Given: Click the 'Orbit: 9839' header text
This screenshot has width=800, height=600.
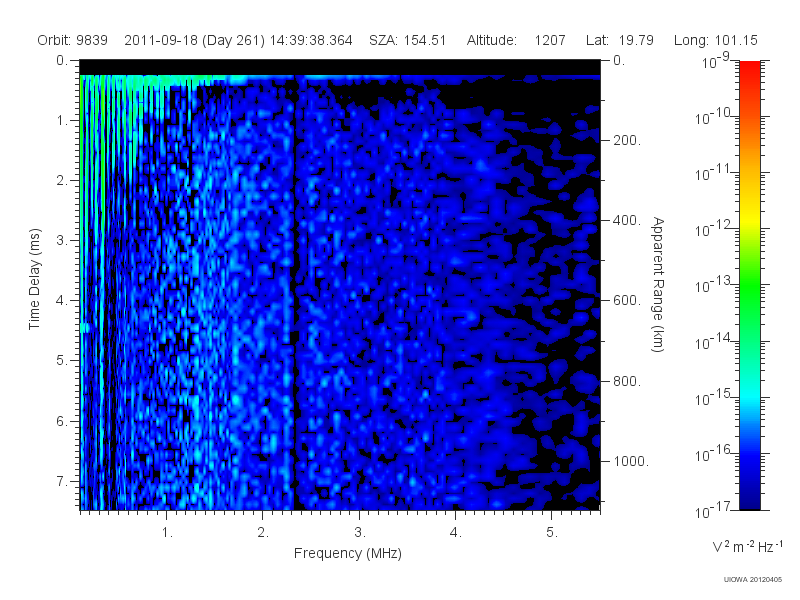Looking at the screenshot, I should pos(72,40).
